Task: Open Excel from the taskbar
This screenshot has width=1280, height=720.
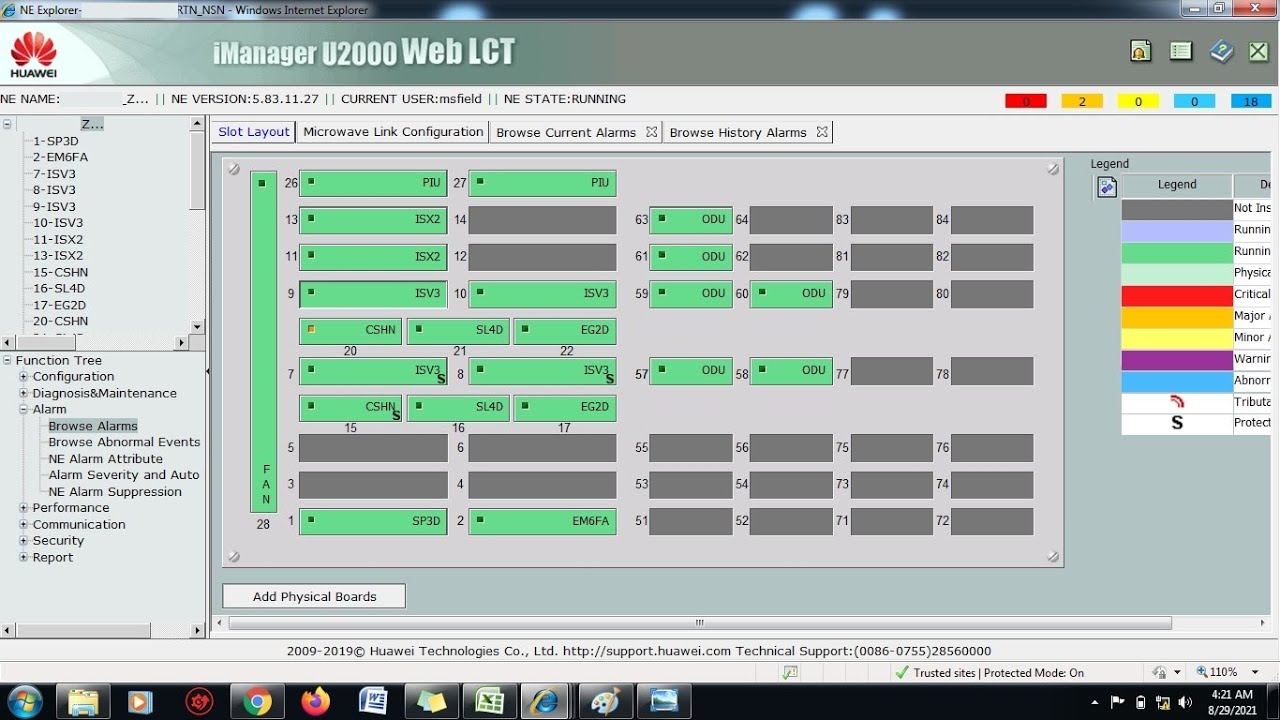Action: (x=489, y=702)
